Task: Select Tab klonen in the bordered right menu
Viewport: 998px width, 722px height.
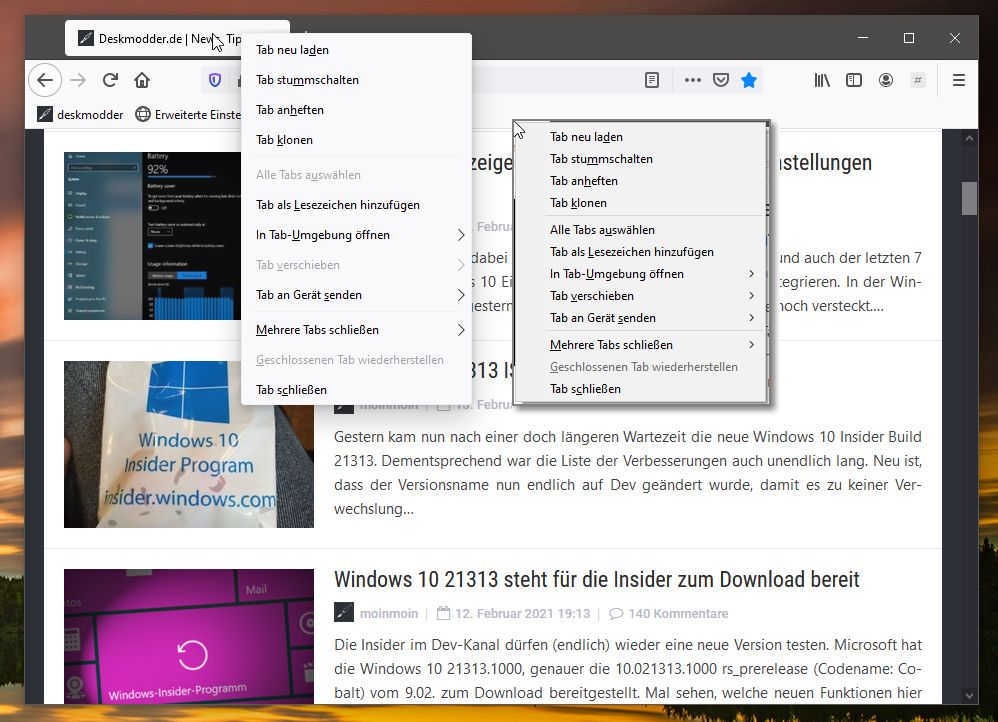Action: tap(641, 202)
